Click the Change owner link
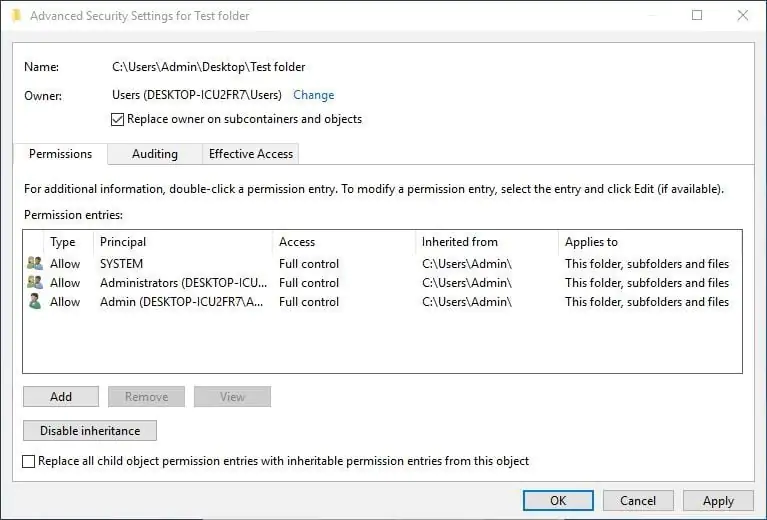Screen dimensions: 767x520 click(314, 95)
